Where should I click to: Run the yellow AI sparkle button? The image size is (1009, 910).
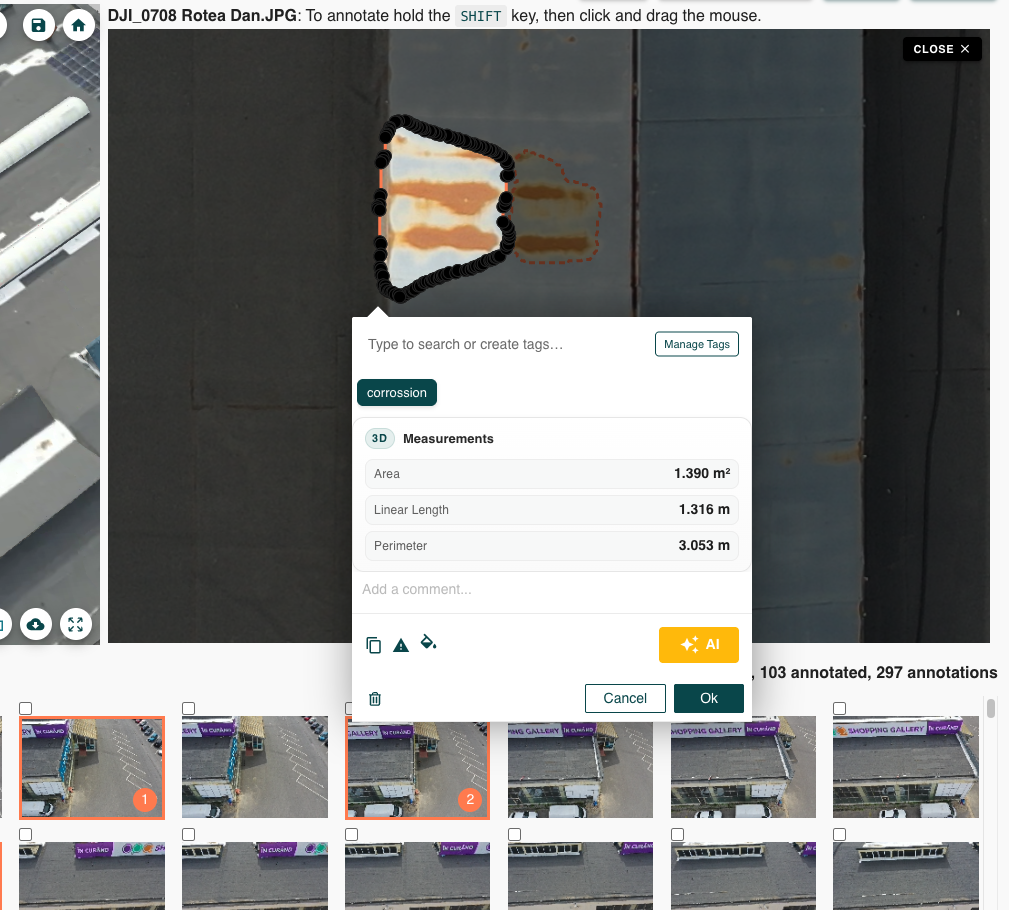coord(699,645)
